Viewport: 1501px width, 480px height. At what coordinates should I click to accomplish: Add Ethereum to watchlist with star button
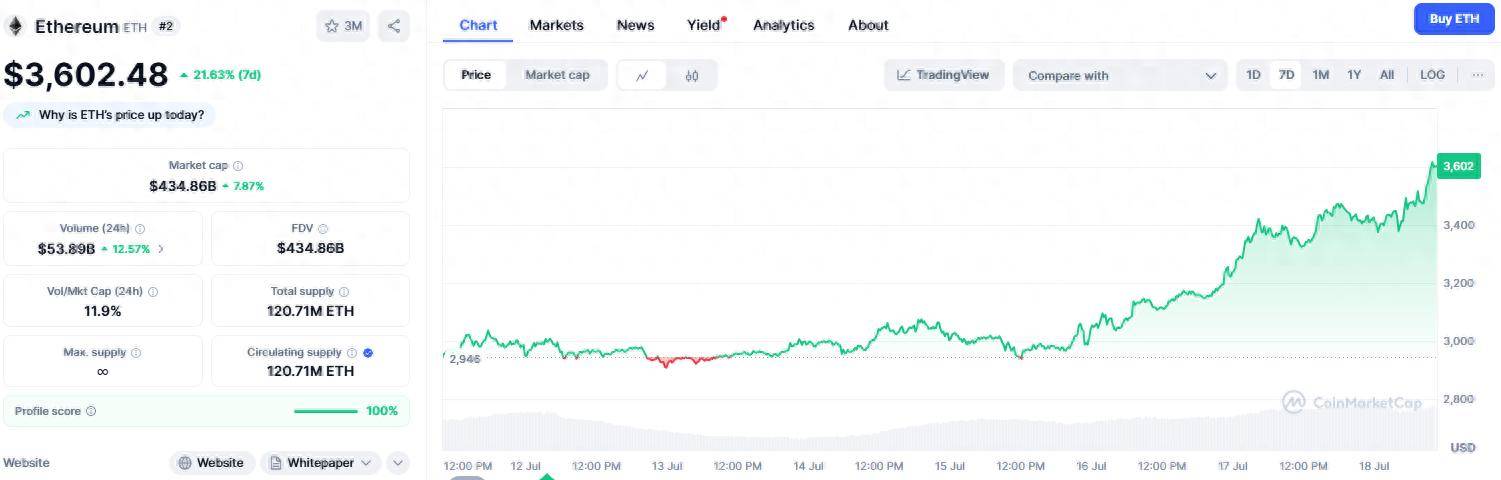(x=343, y=26)
